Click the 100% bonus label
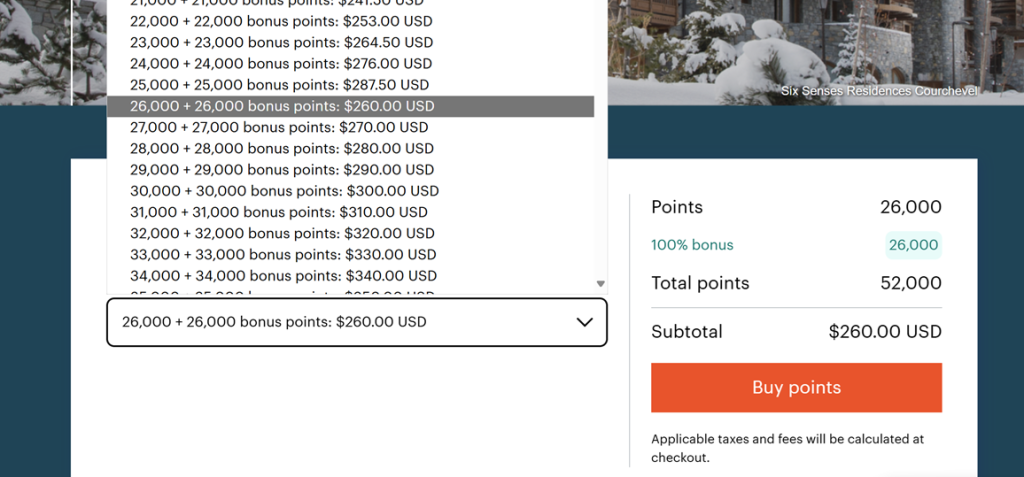 pos(692,245)
